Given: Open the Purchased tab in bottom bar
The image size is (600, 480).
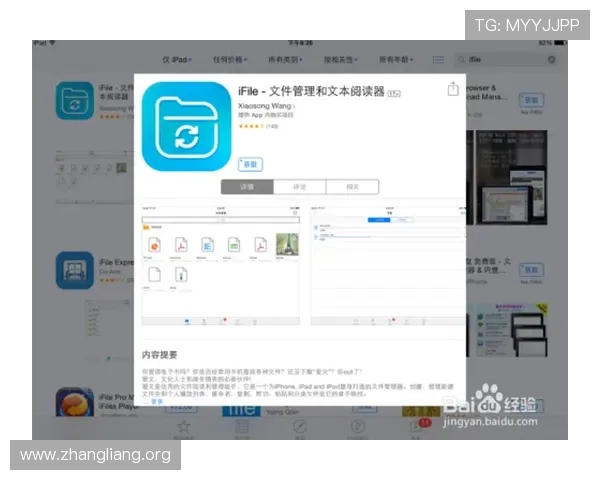Looking at the screenshot, I should click(x=357, y=428).
